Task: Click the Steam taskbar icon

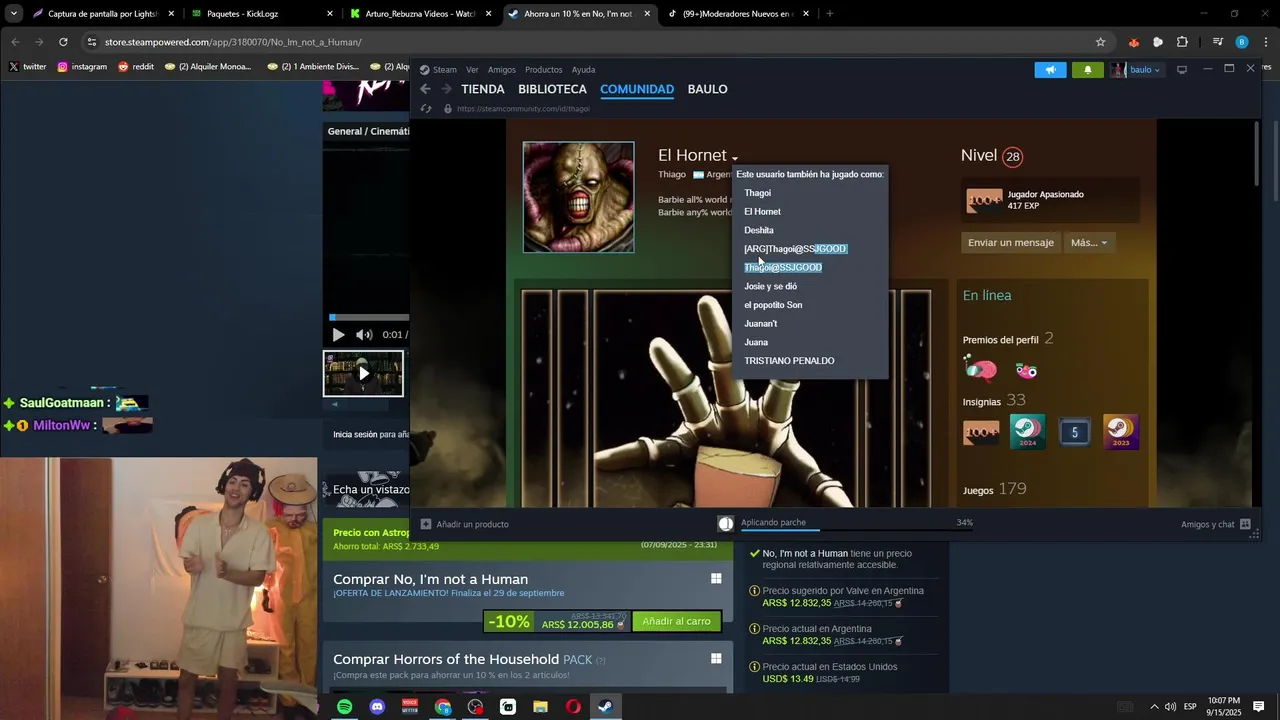Action: [606, 707]
